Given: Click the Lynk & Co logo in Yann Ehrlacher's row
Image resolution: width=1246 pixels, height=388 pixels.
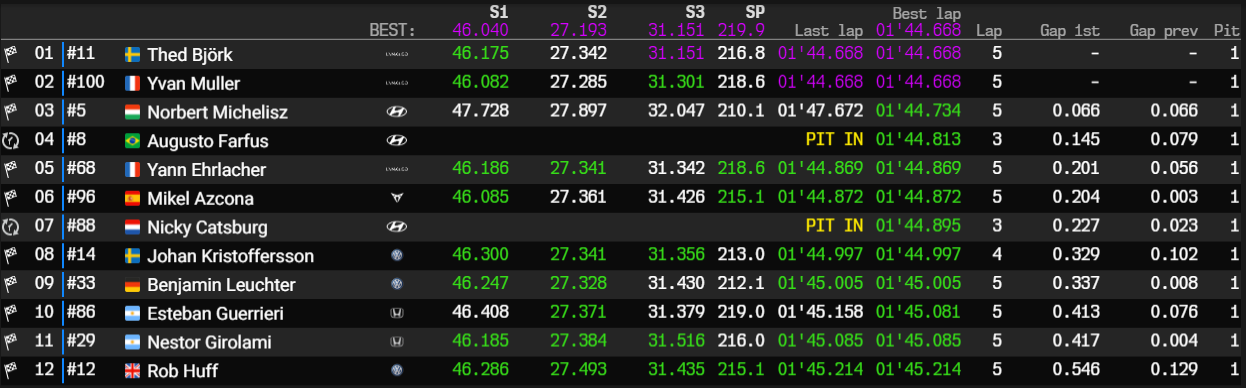Looking at the screenshot, I should pos(396,170).
